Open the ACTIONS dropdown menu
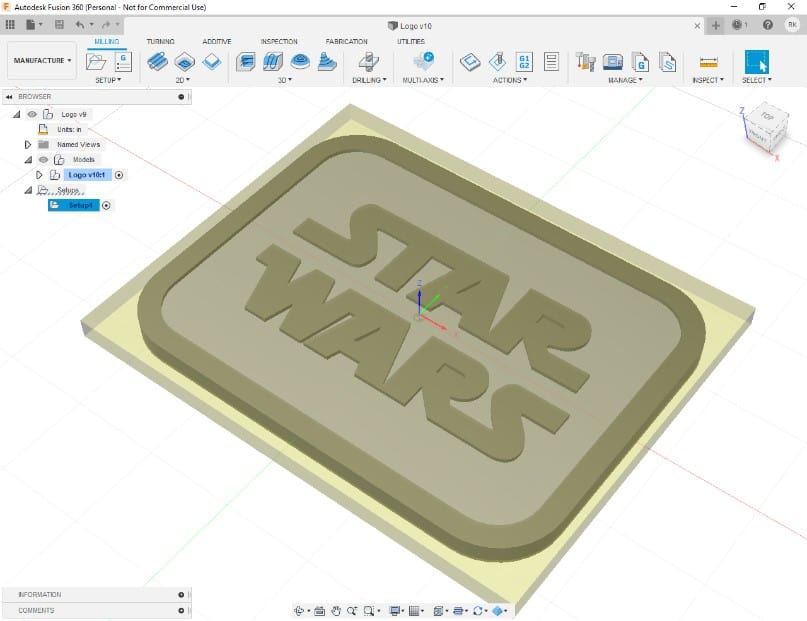 coord(510,80)
